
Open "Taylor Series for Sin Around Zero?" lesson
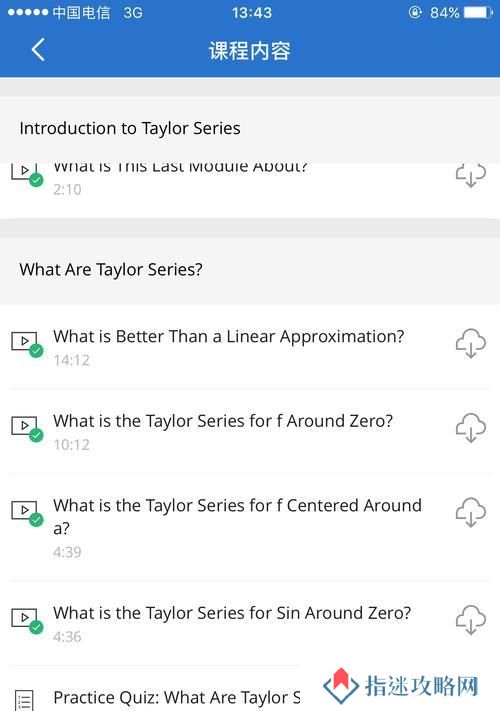232,613
